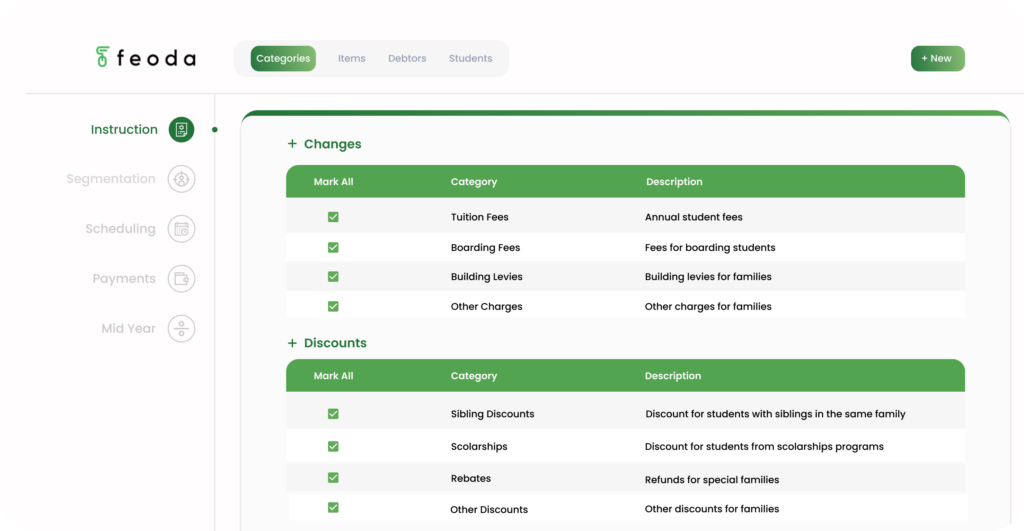Open the Scheduling calendar icon
The height and width of the screenshot is (531, 1024).
tap(182, 229)
